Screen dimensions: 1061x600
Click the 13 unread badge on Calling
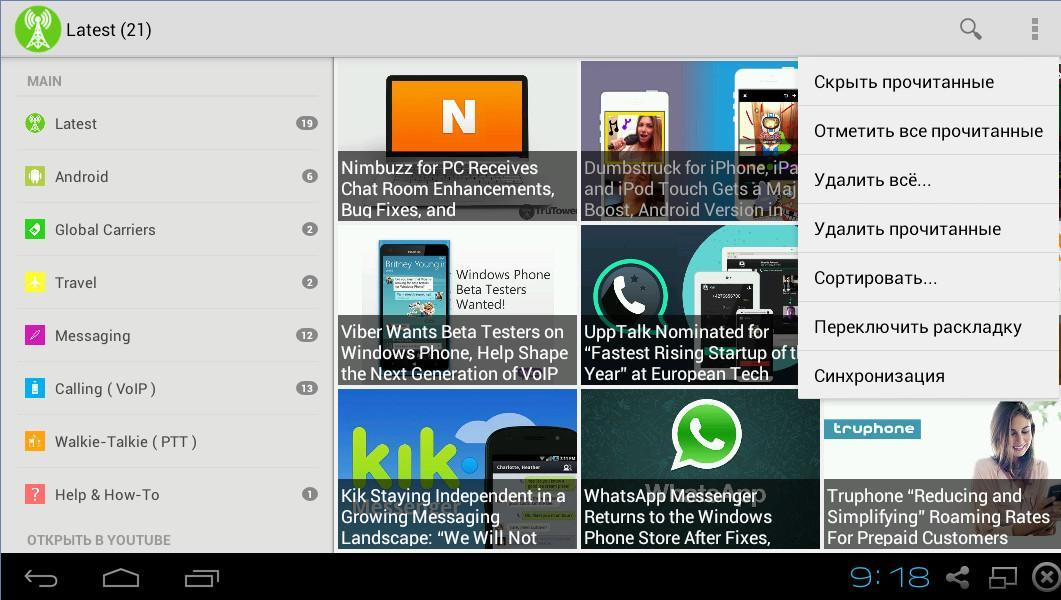[x=307, y=388]
